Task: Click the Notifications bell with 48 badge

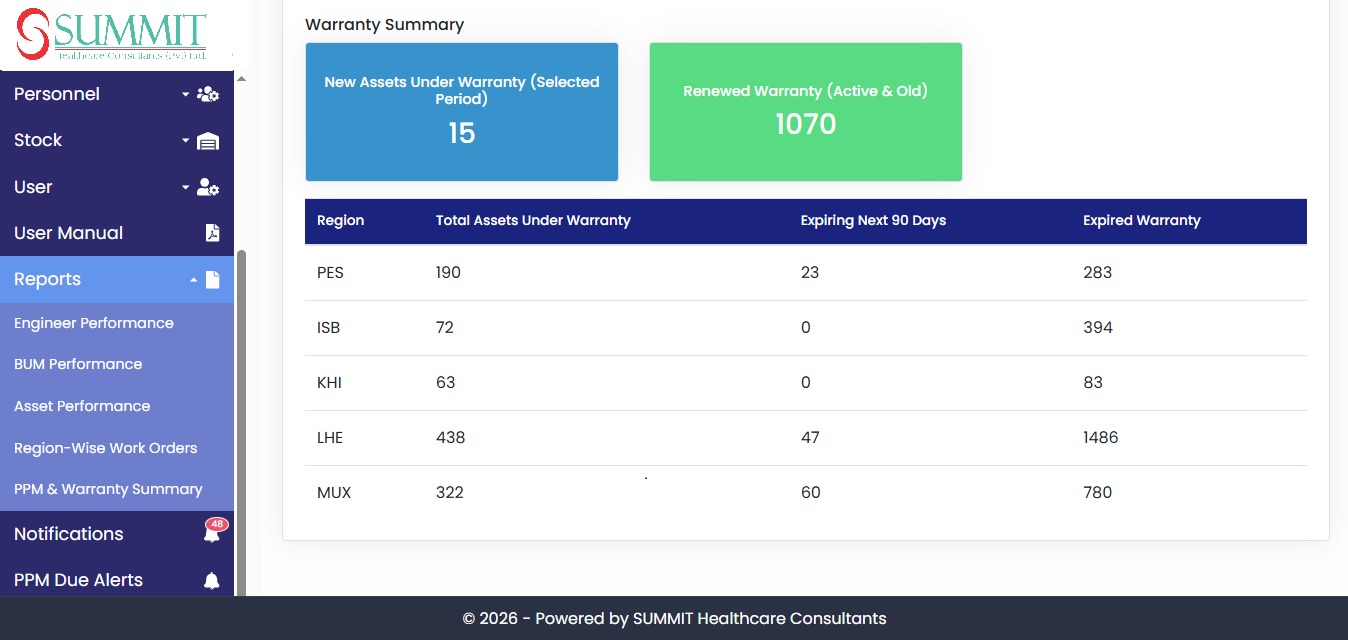Action: click(212, 532)
